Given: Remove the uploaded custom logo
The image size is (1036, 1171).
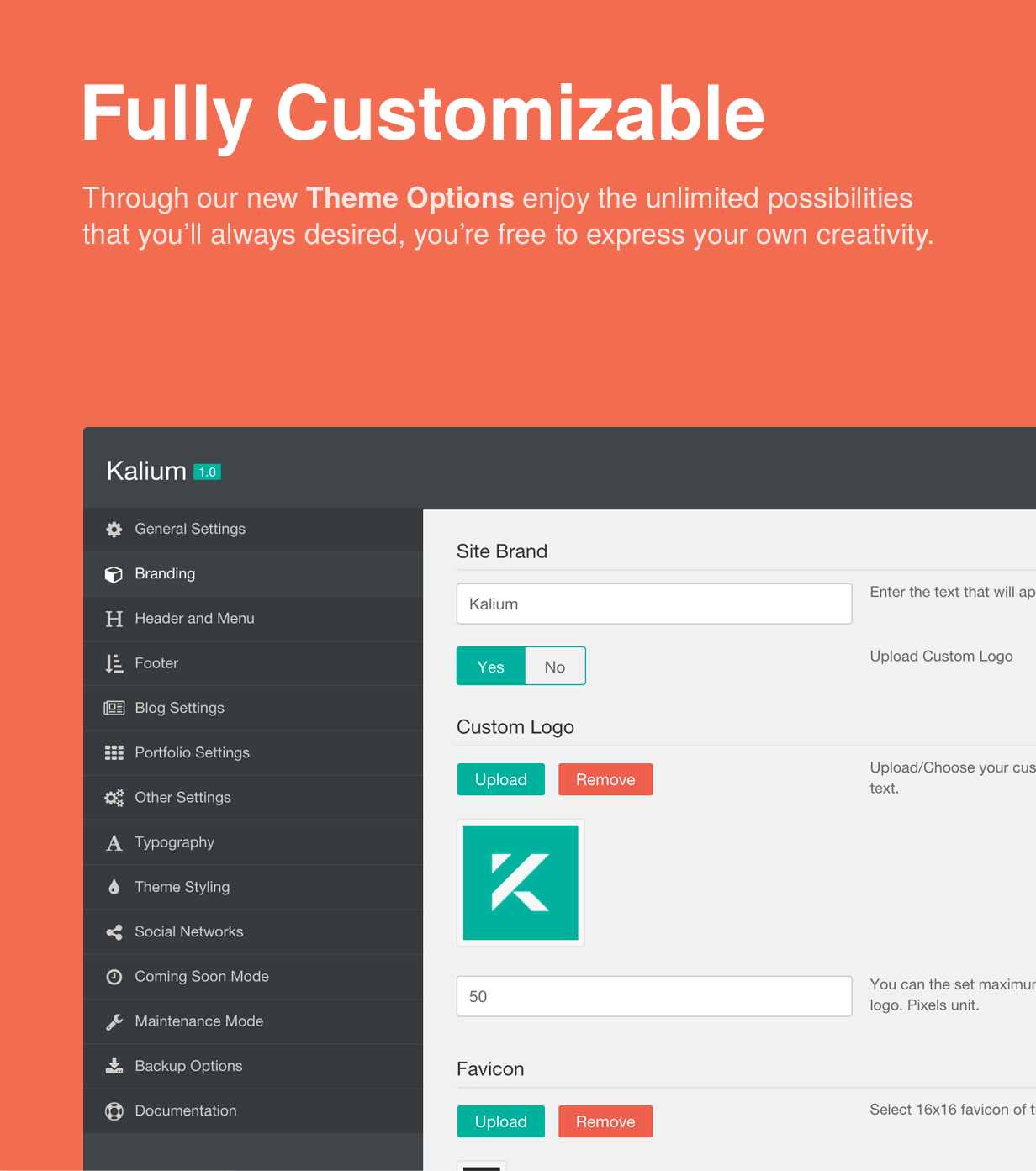Looking at the screenshot, I should [x=605, y=779].
